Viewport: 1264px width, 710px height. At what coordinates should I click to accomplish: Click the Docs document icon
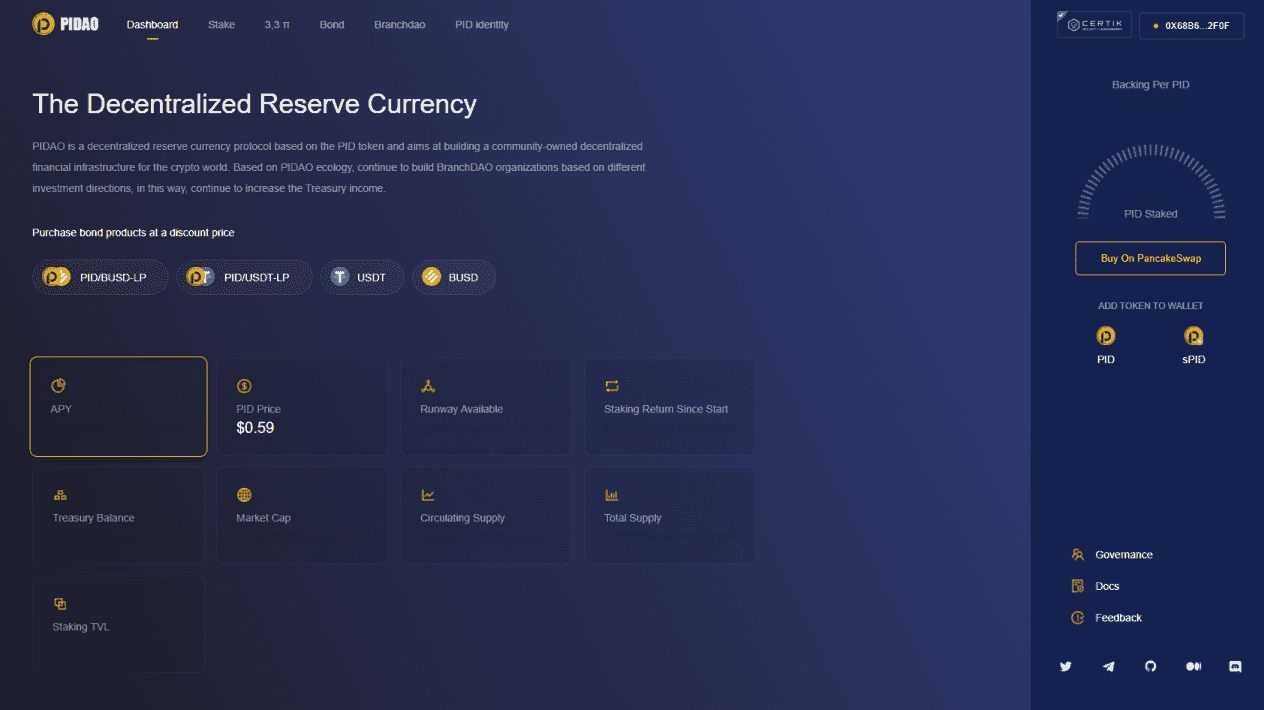1077,586
